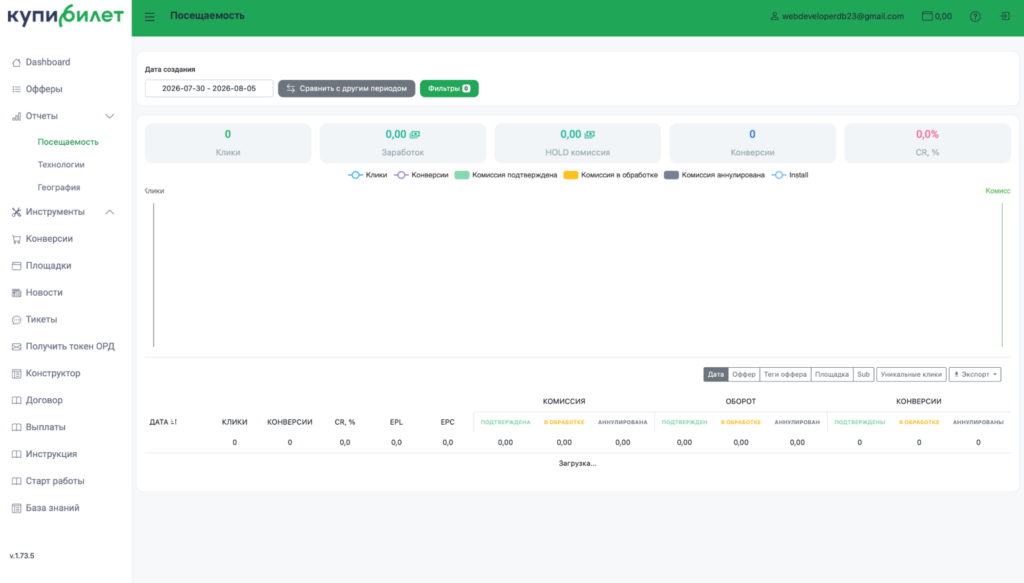Click the account email webdeveloperdb23@gmail.com

coord(842,16)
